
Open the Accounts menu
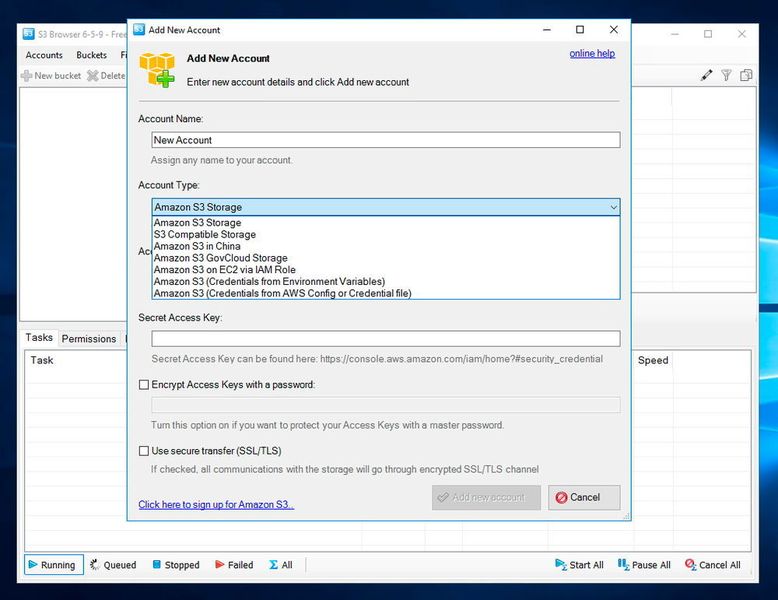tap(44, 55)
